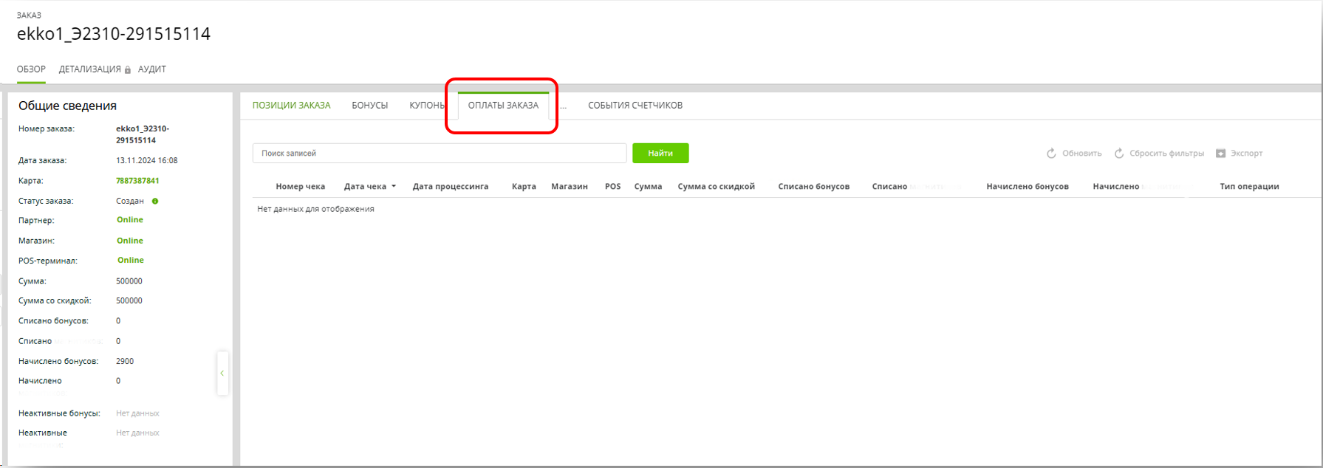1323x468 pixels.
Task: Follow the POS-терминал Online link
Action: (x=130, y=260)
